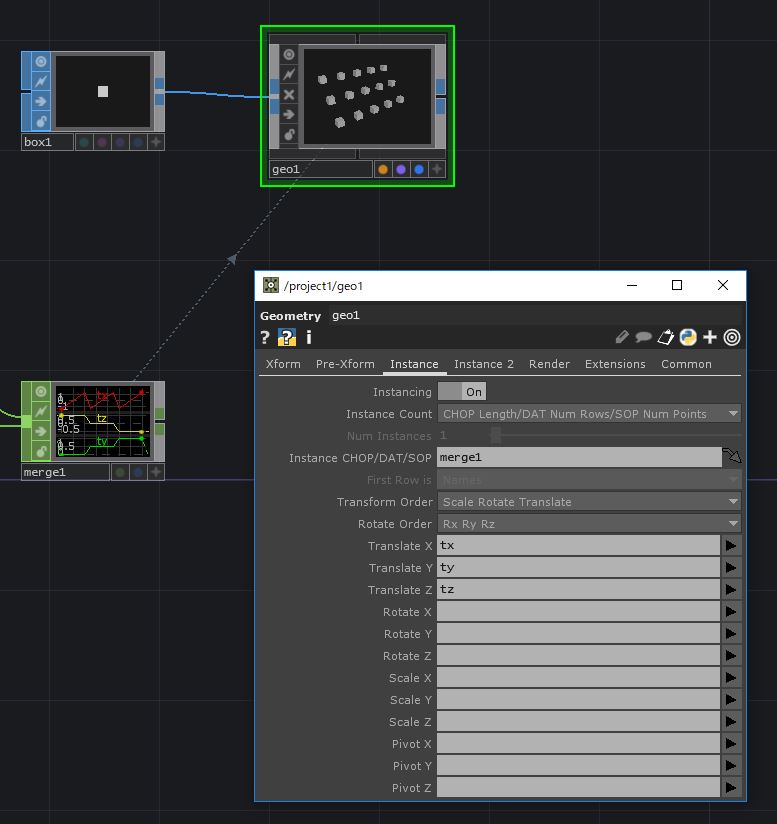Image resolution: width=777 pixels, height=824 pixels.
Task: Click the box1 node name label
Action: (x=47, y=142)
